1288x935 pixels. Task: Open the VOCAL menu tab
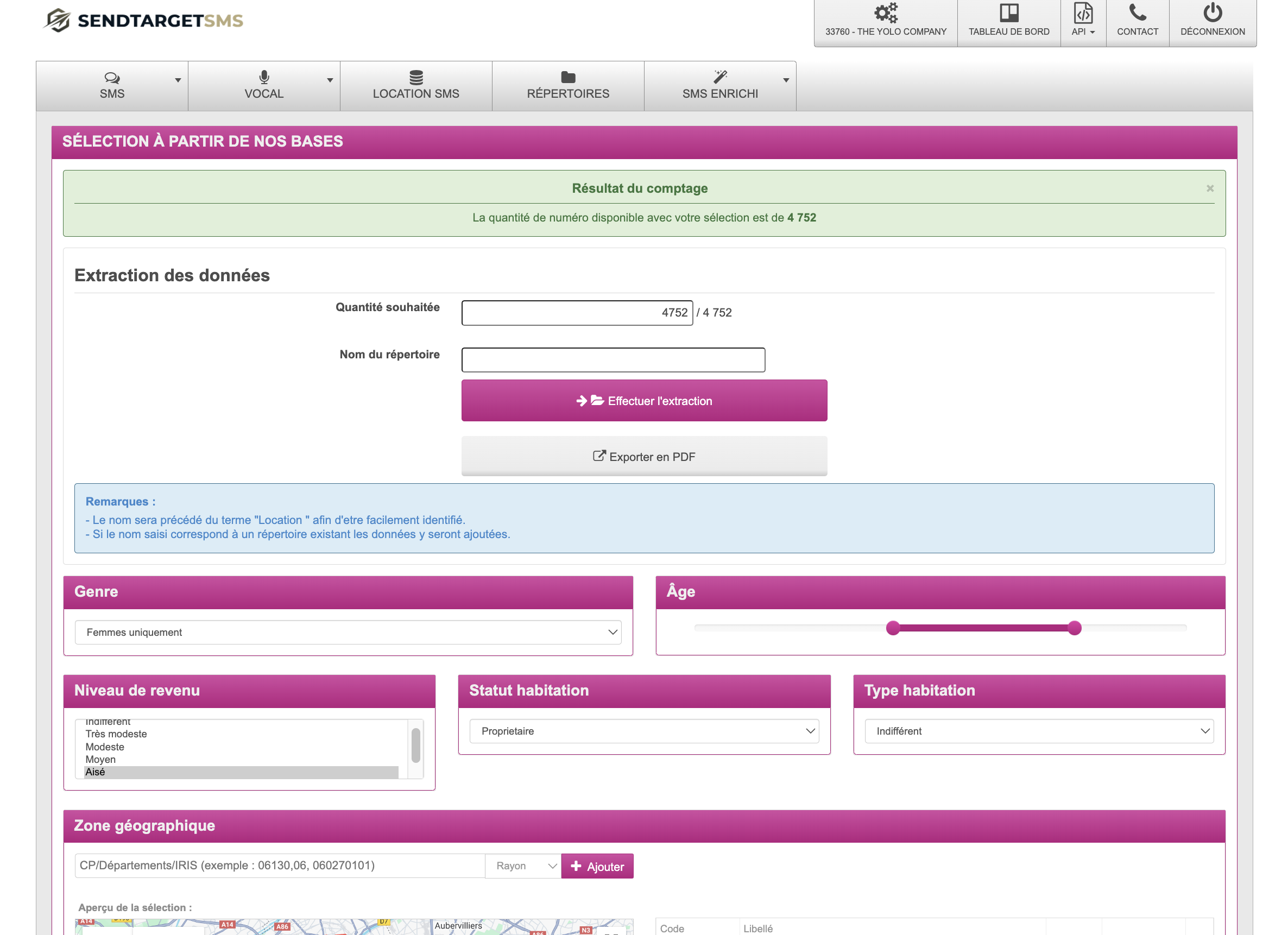pos(264,86)
